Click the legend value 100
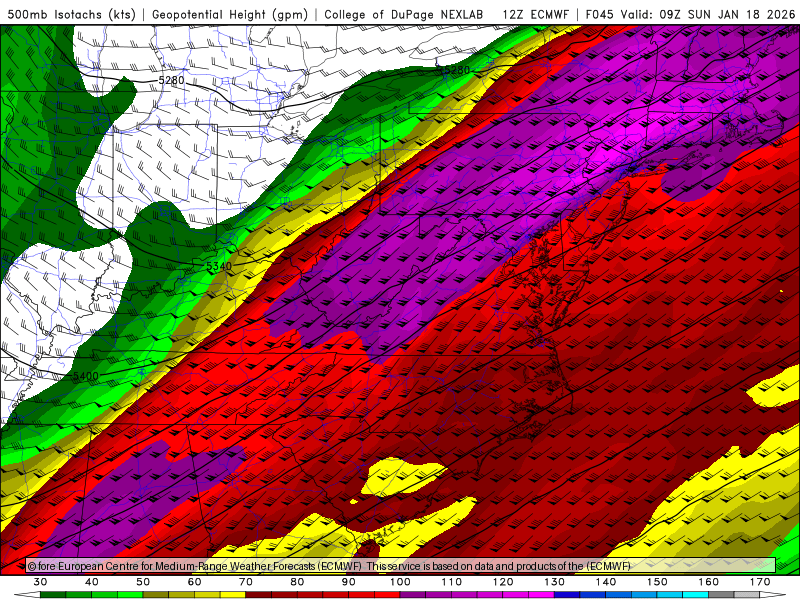The width and height of the screenshot is (800, 600). click(401, 582)
